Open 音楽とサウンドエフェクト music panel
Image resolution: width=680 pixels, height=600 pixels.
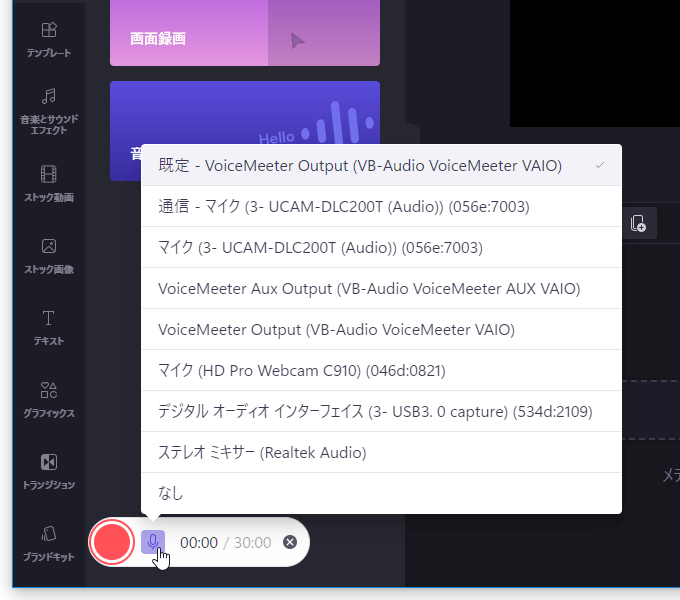coord(49,111)
